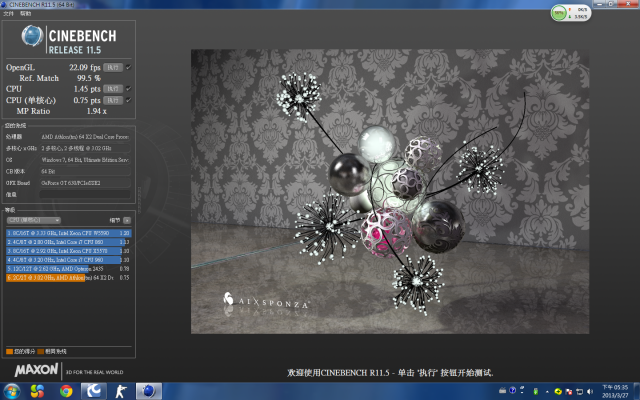
Task: Click the cores field showing 3.02 GHz
Action: tap(85, 148)
